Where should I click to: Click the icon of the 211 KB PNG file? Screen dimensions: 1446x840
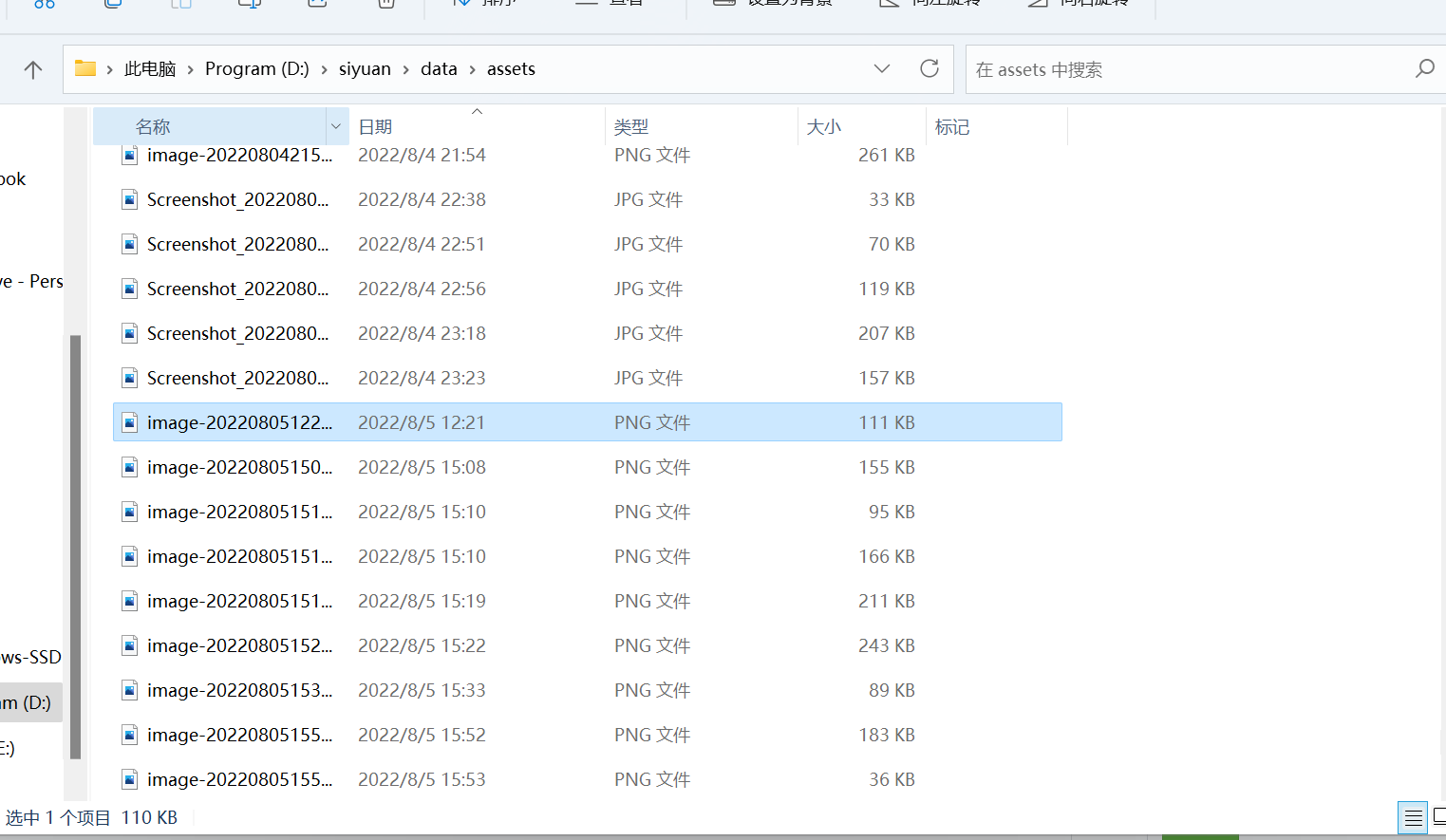[x=130, y=601]
